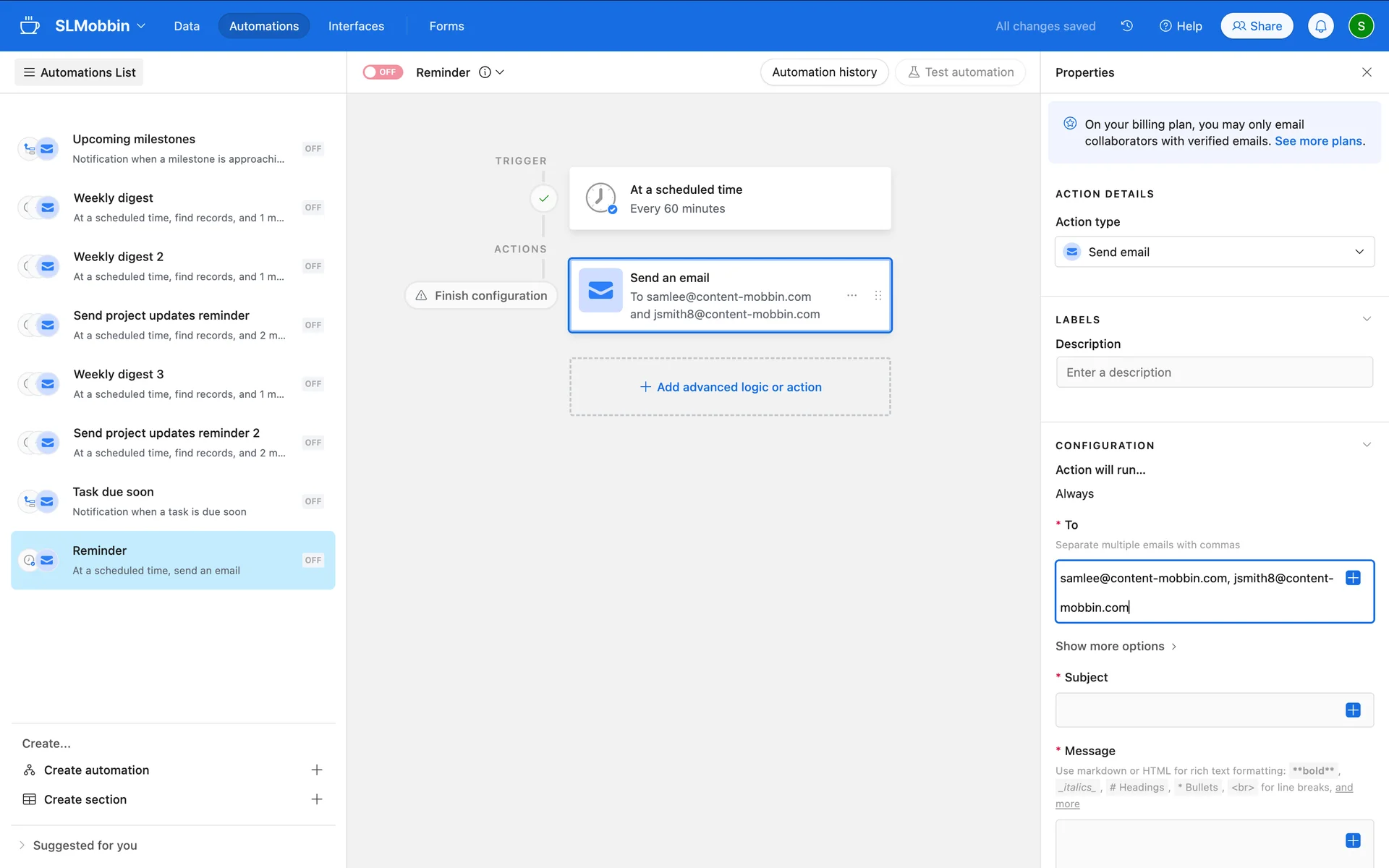Switch to the Data tab
The image size is (1389, 868).
(186, 26)
